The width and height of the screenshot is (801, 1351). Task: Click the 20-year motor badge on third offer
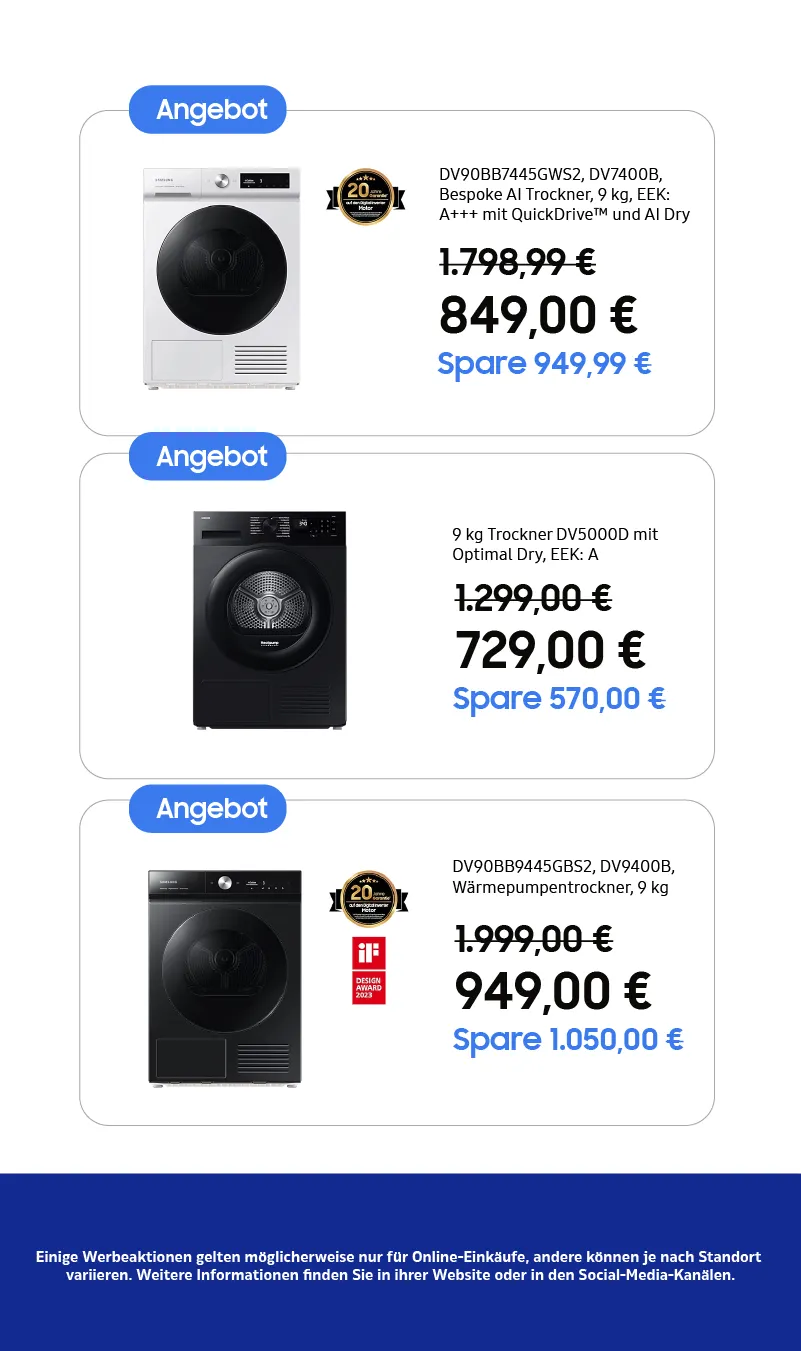pos(368,899)
